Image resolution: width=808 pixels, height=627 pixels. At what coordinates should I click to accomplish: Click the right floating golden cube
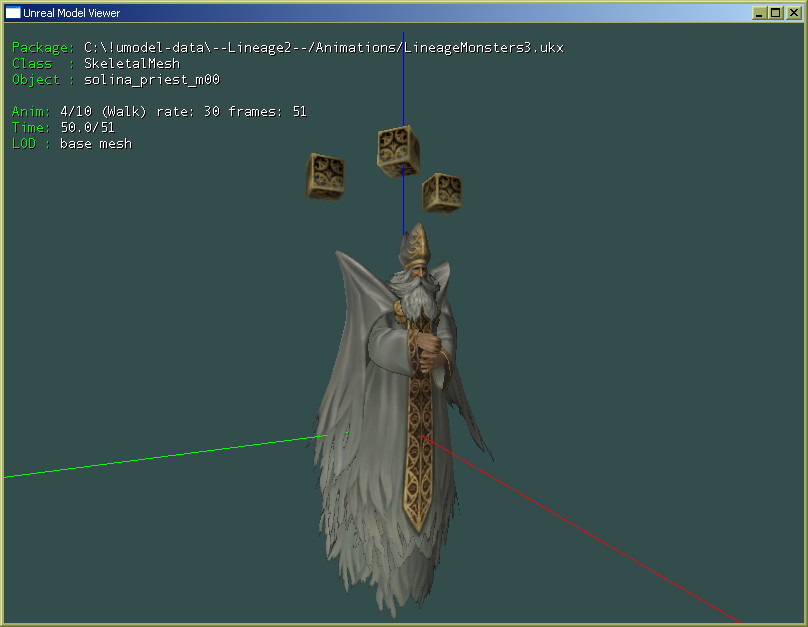pyautogui.click(x=442, y=193)
